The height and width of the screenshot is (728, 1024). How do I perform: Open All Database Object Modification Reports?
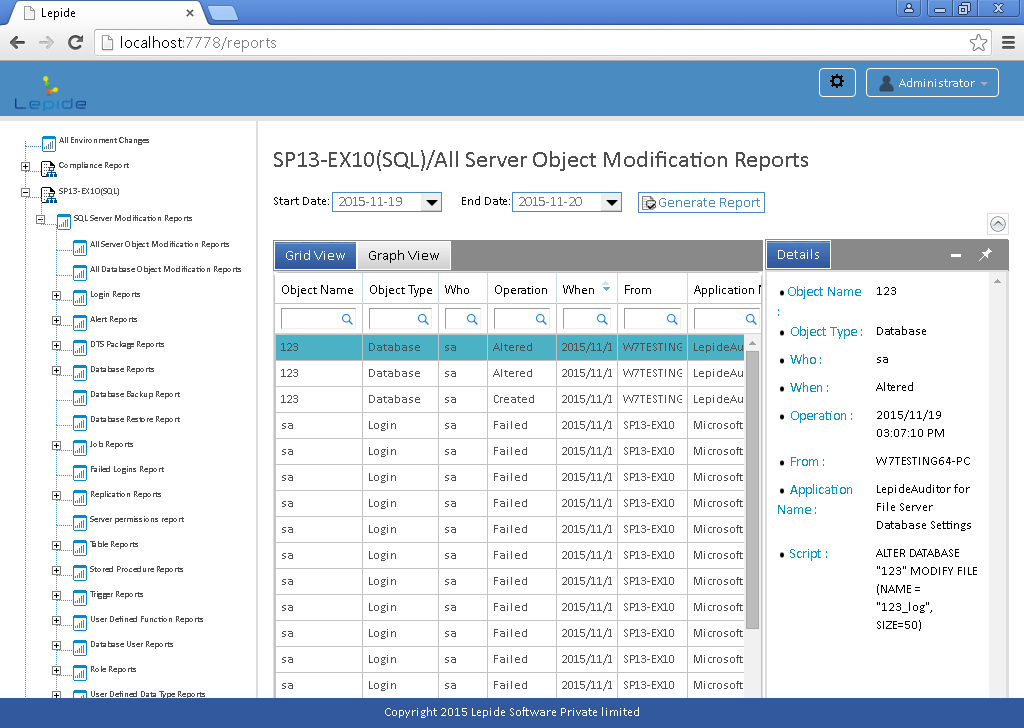click(165, 269)
